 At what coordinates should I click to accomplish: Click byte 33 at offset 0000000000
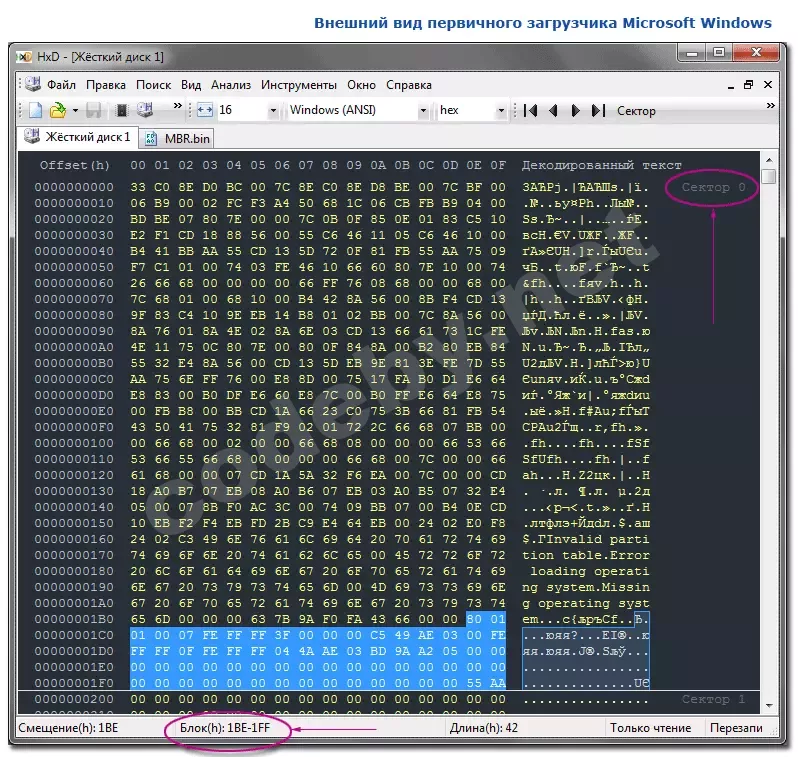pyautogui.click(x=137, y=187)
